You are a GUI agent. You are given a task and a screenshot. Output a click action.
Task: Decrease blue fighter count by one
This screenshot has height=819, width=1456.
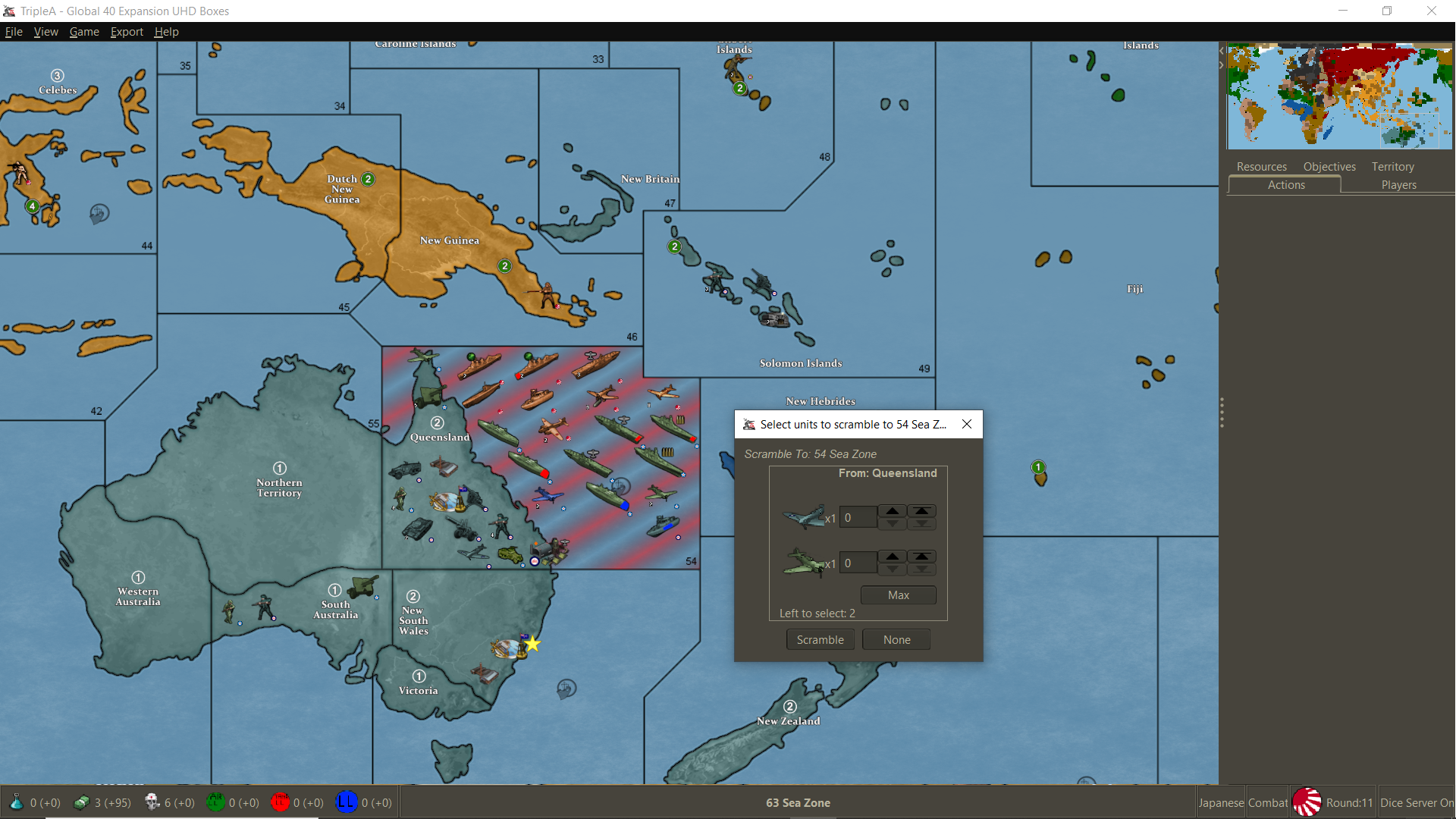893,524
